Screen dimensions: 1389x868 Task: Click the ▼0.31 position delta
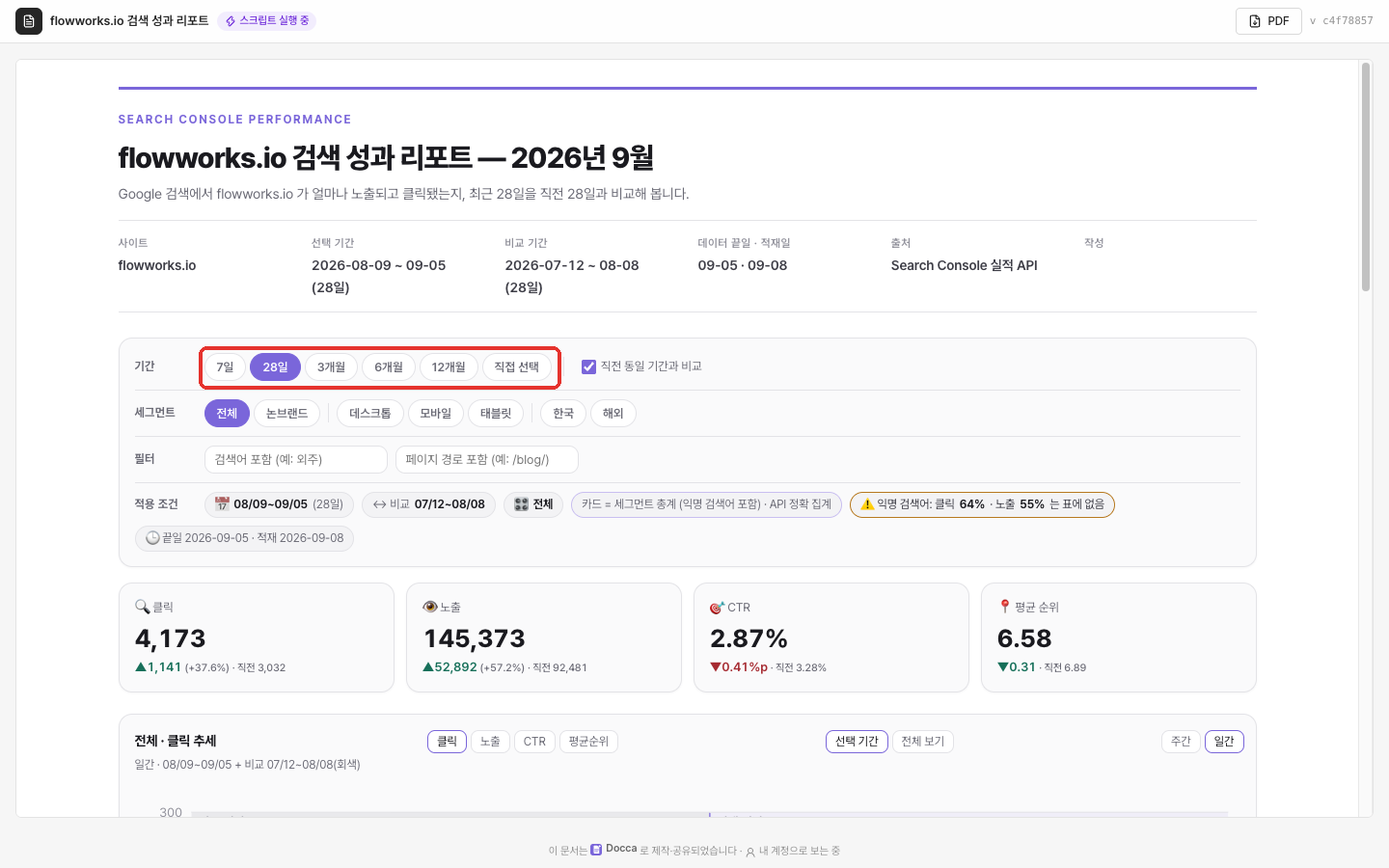click(x=1017, y=667)
